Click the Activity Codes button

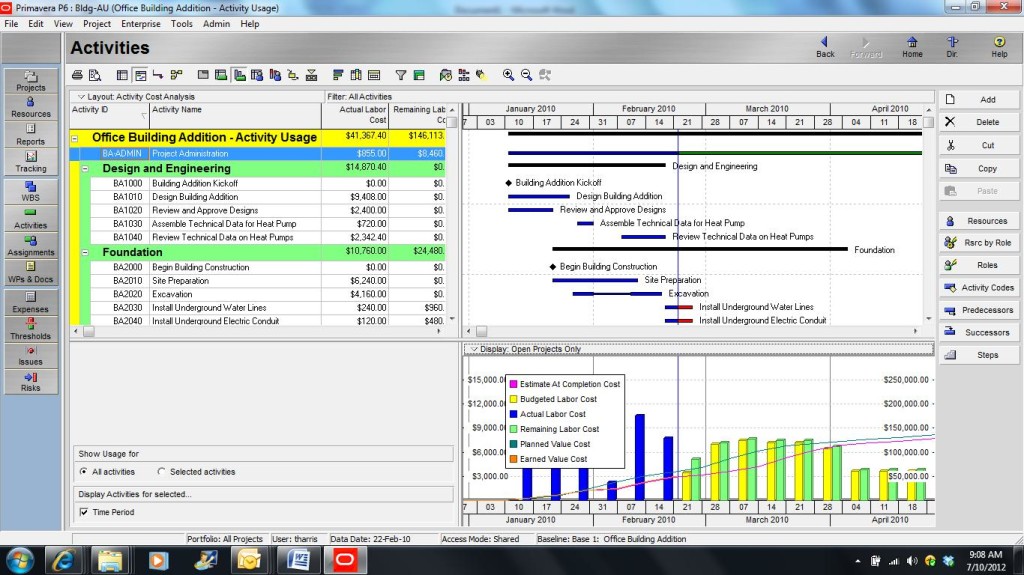978,288
